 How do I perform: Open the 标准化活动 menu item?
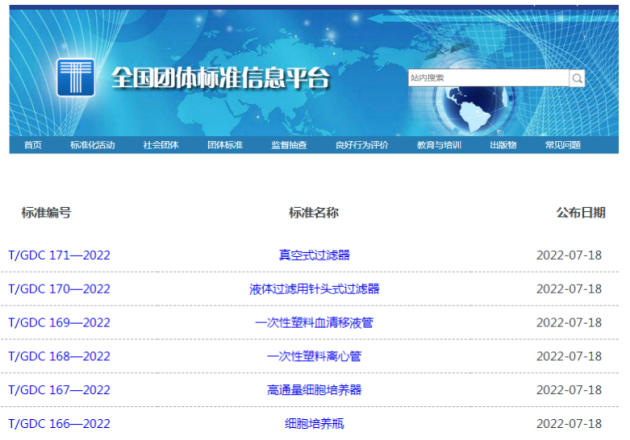click(x=92, y=145)
